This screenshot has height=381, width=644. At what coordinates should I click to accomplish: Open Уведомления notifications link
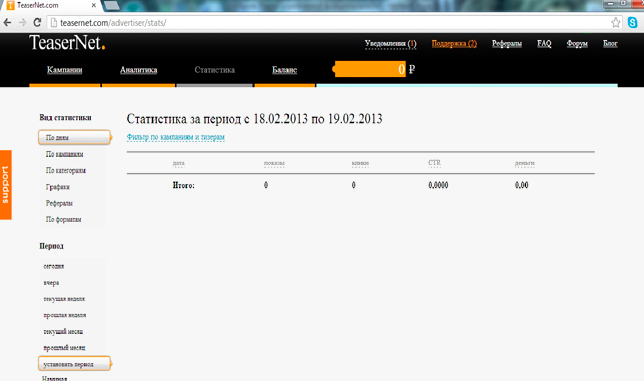point(390,44)
